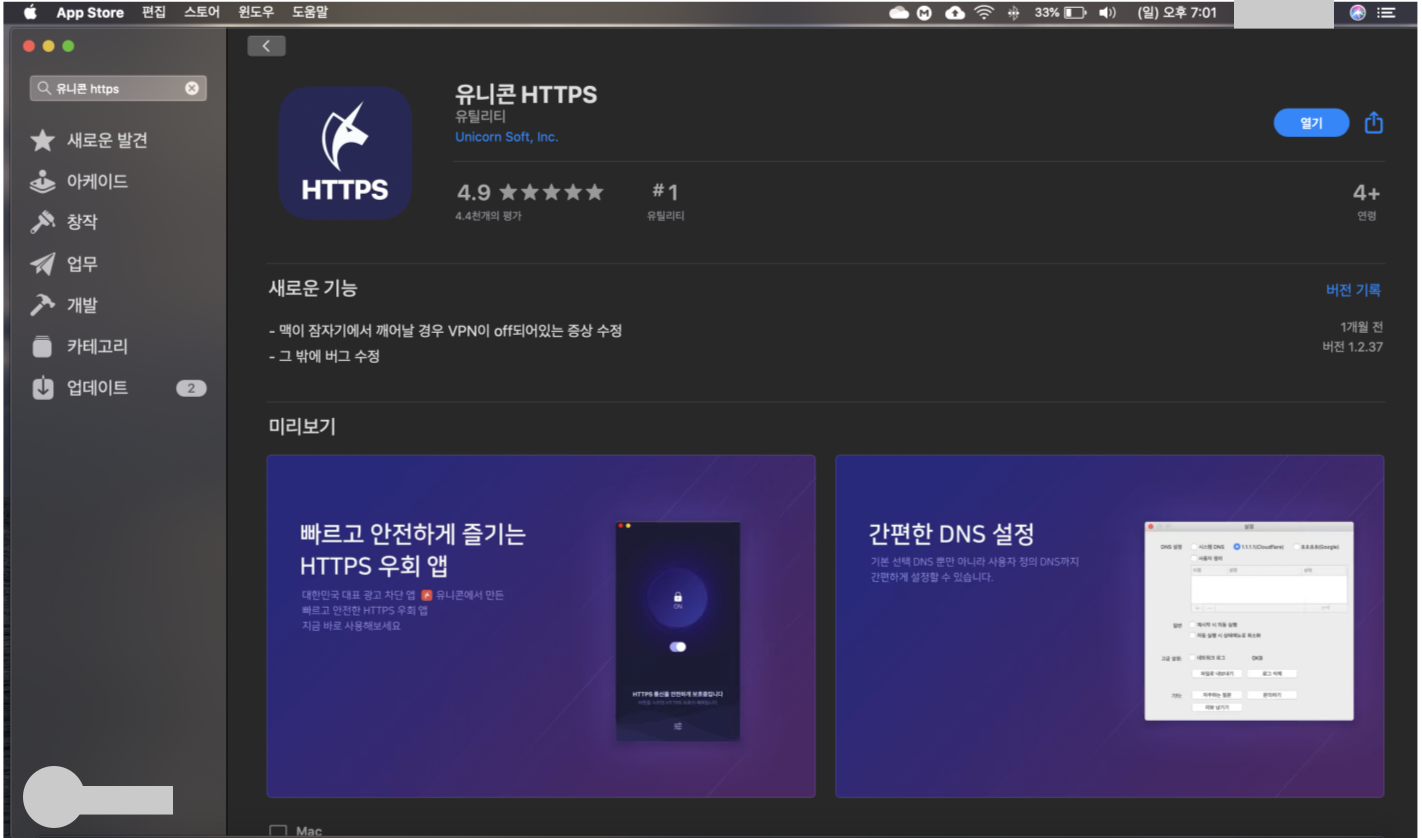Screen dimensions: 1422x838
Task: Click the share icon next to 열기
Action: pyautogui.click(x=1374, y=122)
